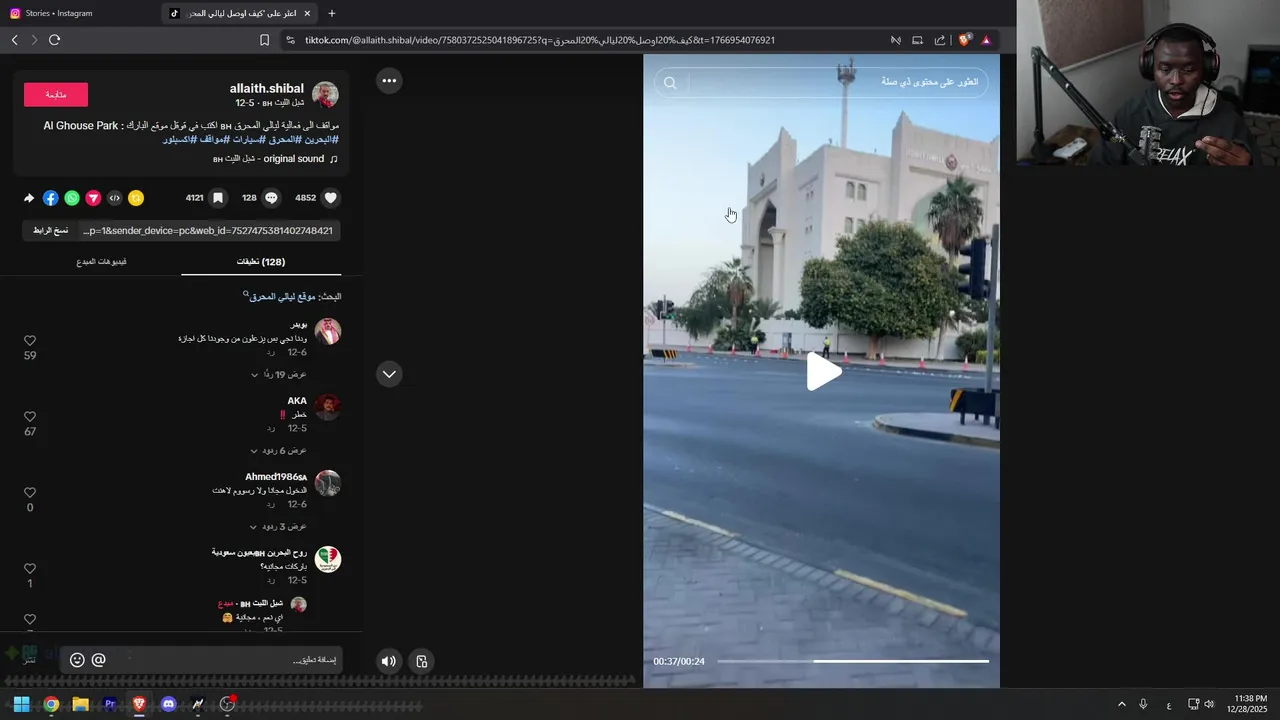The height and width of the screenshot is (720, 1280).
Task: Toggle the auto-scroll icon beside the volume button
Action: (x=422, y=661)
